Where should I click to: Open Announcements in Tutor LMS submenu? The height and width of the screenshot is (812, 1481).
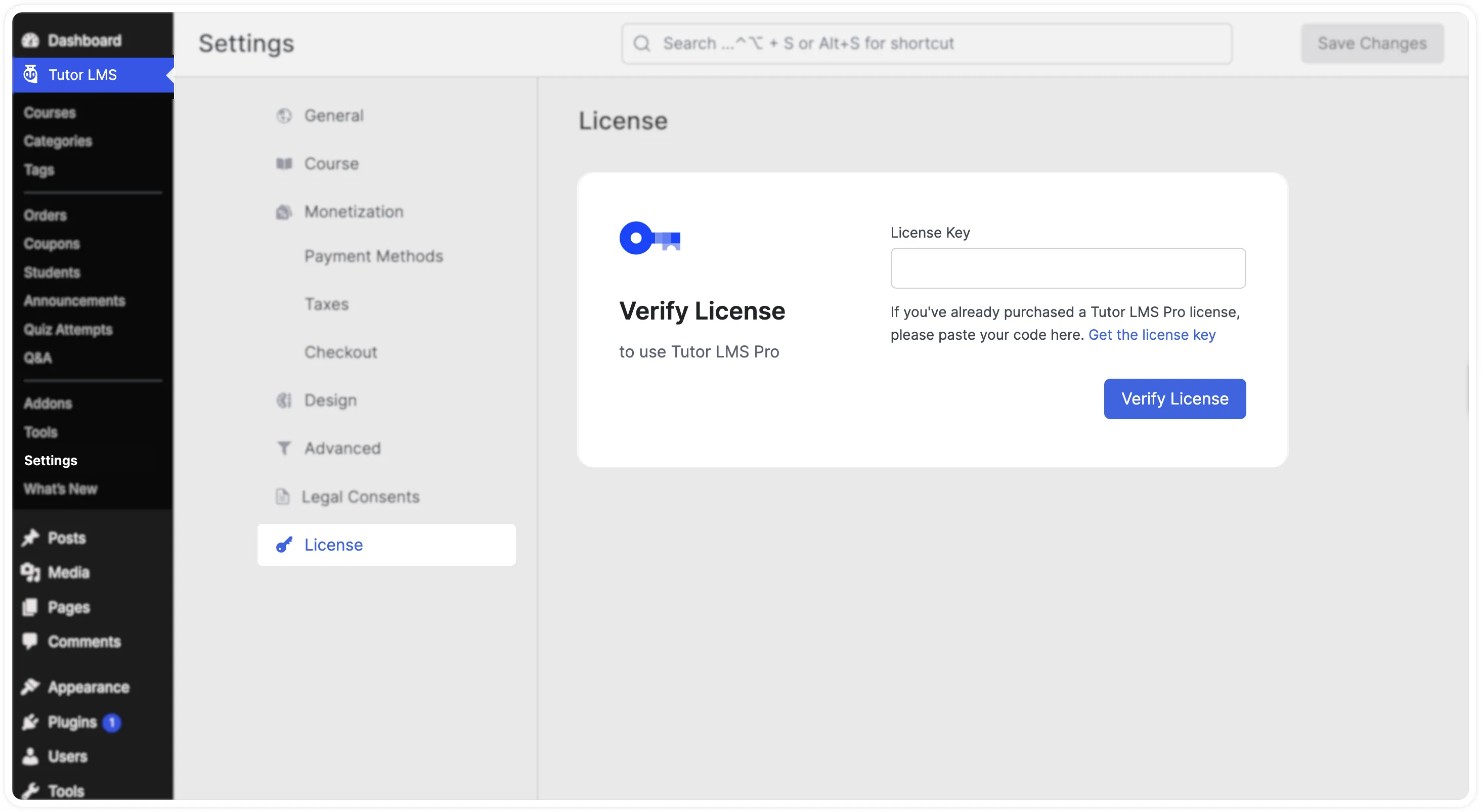[74, 300]
